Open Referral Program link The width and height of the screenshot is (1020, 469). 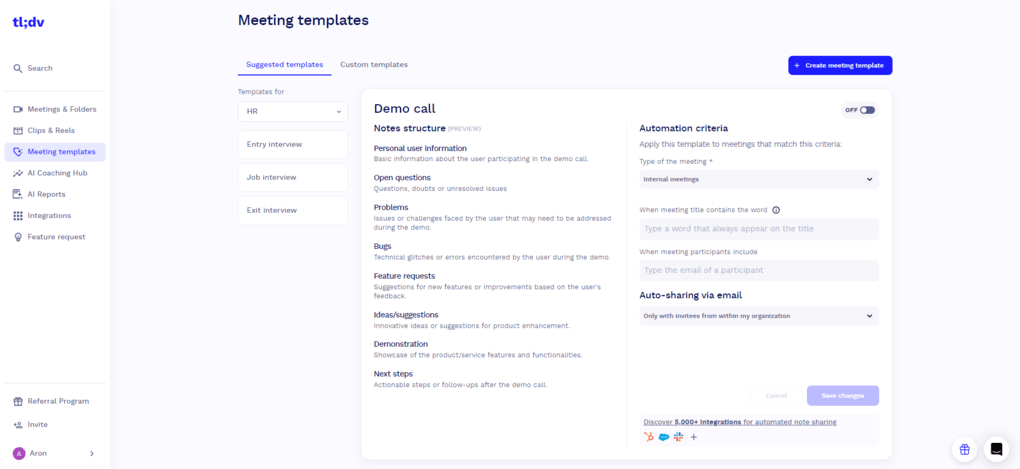pyautogui.click(x=55, y=401)
